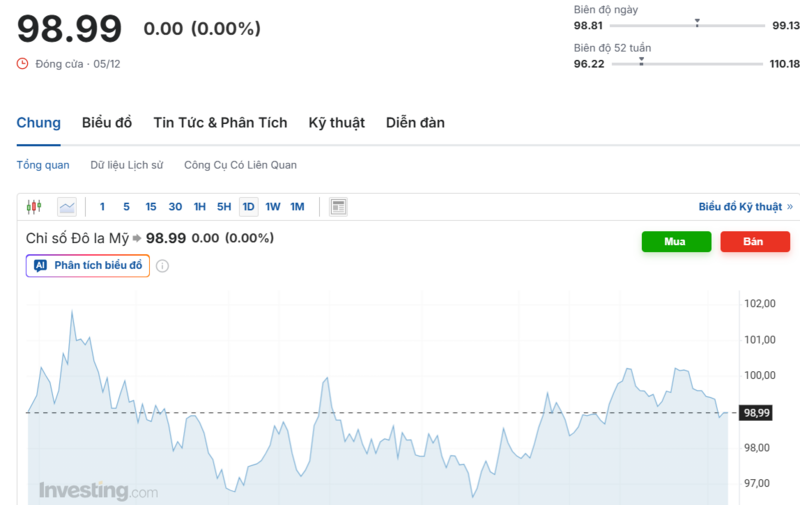Click the clock icon next to Đóng cửa
This screenshot has height=505, width=800.
(x=23, y=63)
